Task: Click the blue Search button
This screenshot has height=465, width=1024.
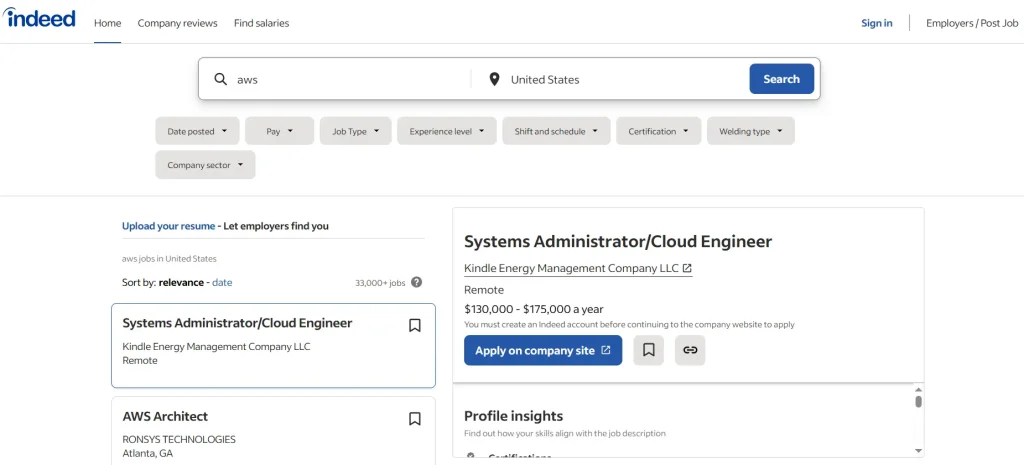Action: click(782, 79)
